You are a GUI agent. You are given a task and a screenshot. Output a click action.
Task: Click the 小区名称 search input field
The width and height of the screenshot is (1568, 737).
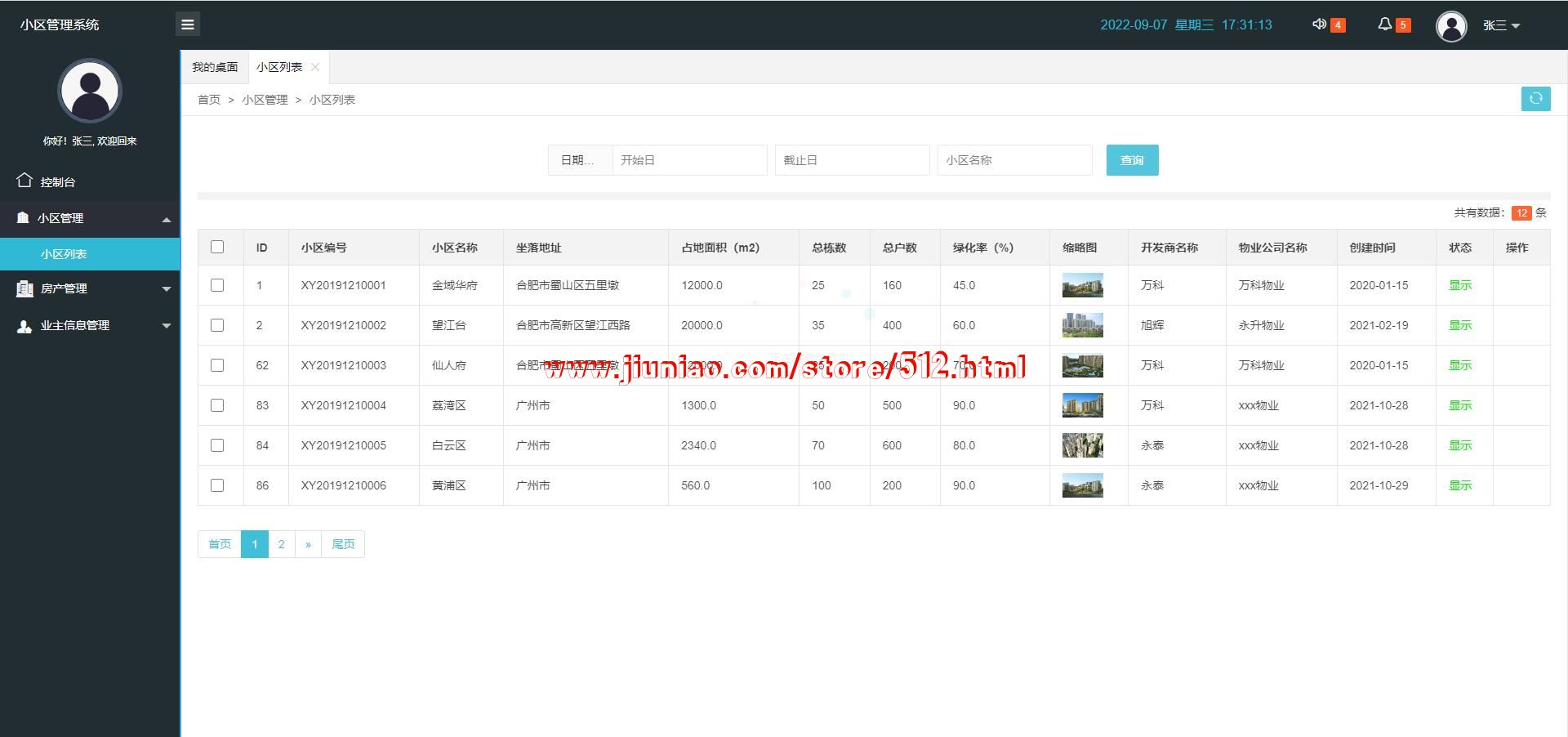click(x=1014, y=160)
